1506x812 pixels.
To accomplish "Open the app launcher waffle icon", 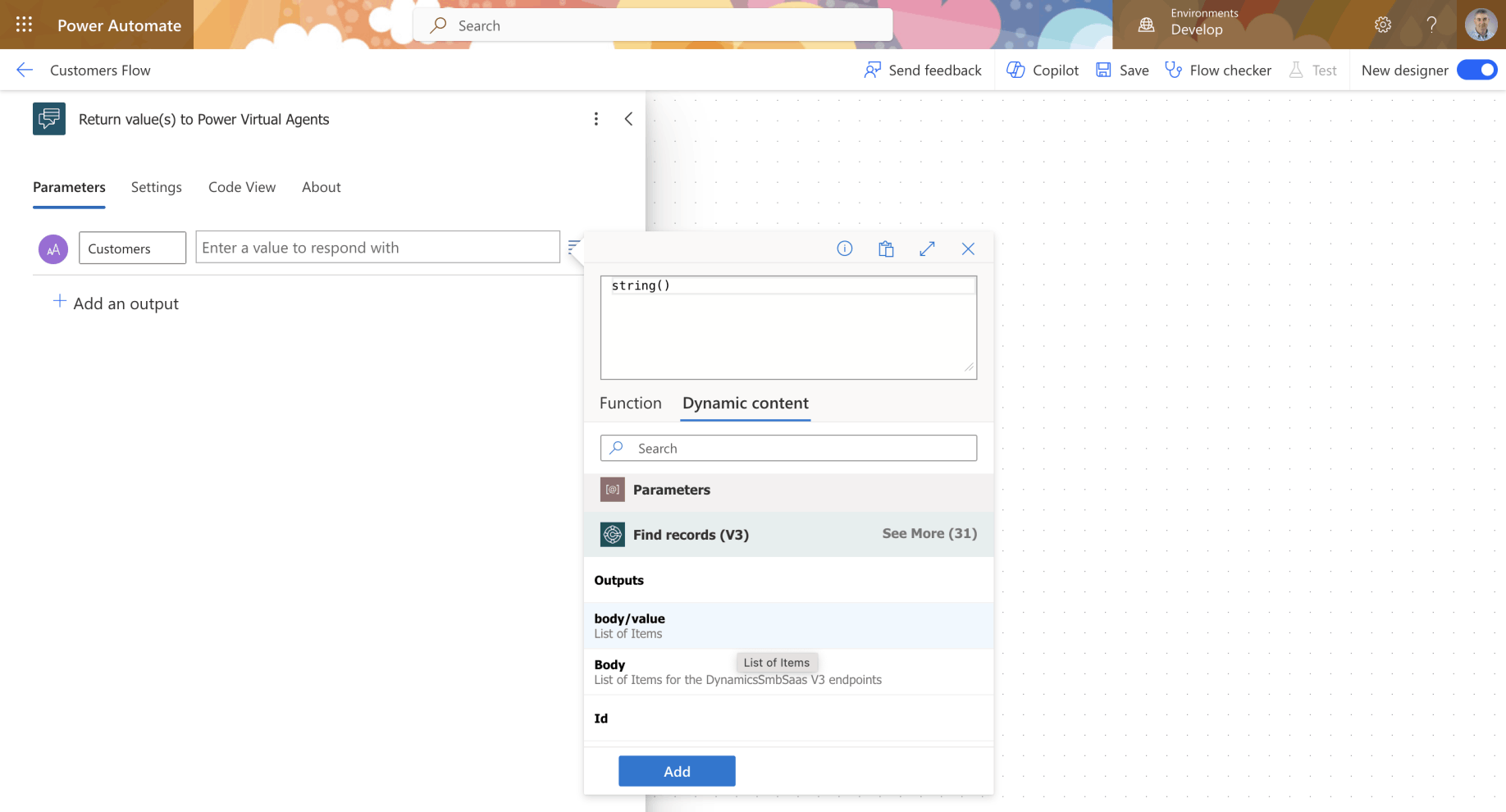I will point(24,25).
